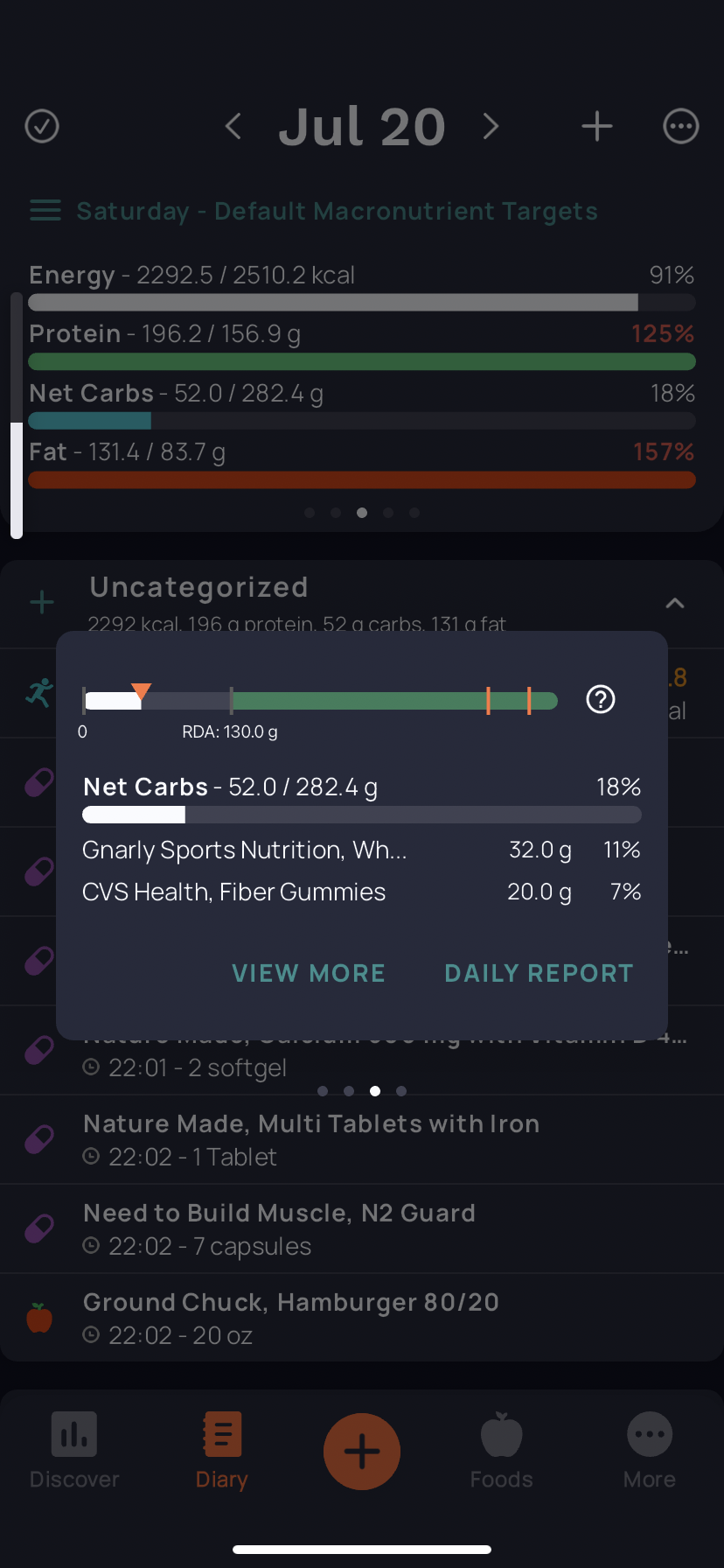
Task: Switch to the Foods tab
Action: pyautogui.click(x=502, y=1451)
